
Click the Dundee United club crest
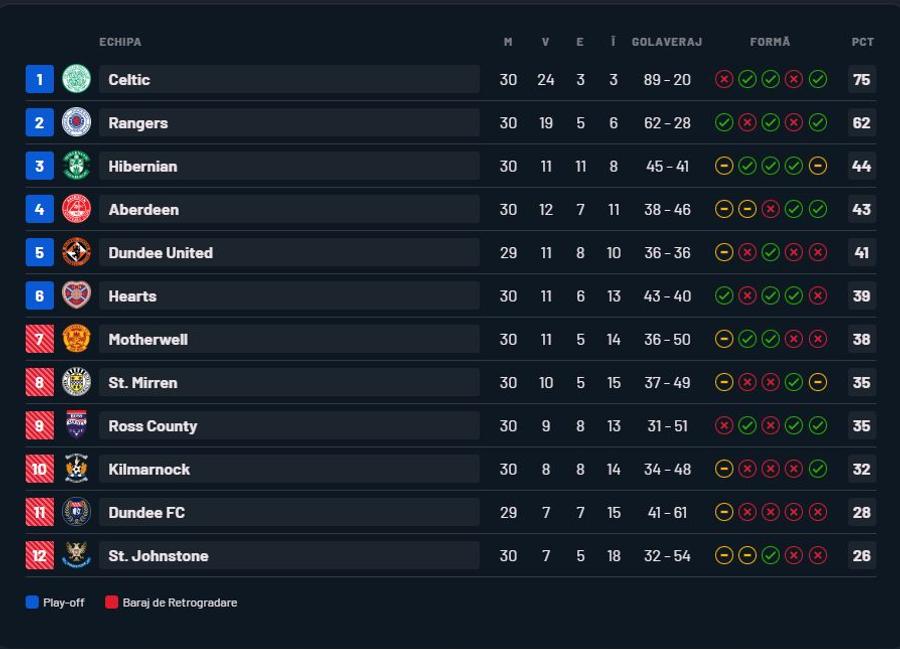[x=76, y=252]
